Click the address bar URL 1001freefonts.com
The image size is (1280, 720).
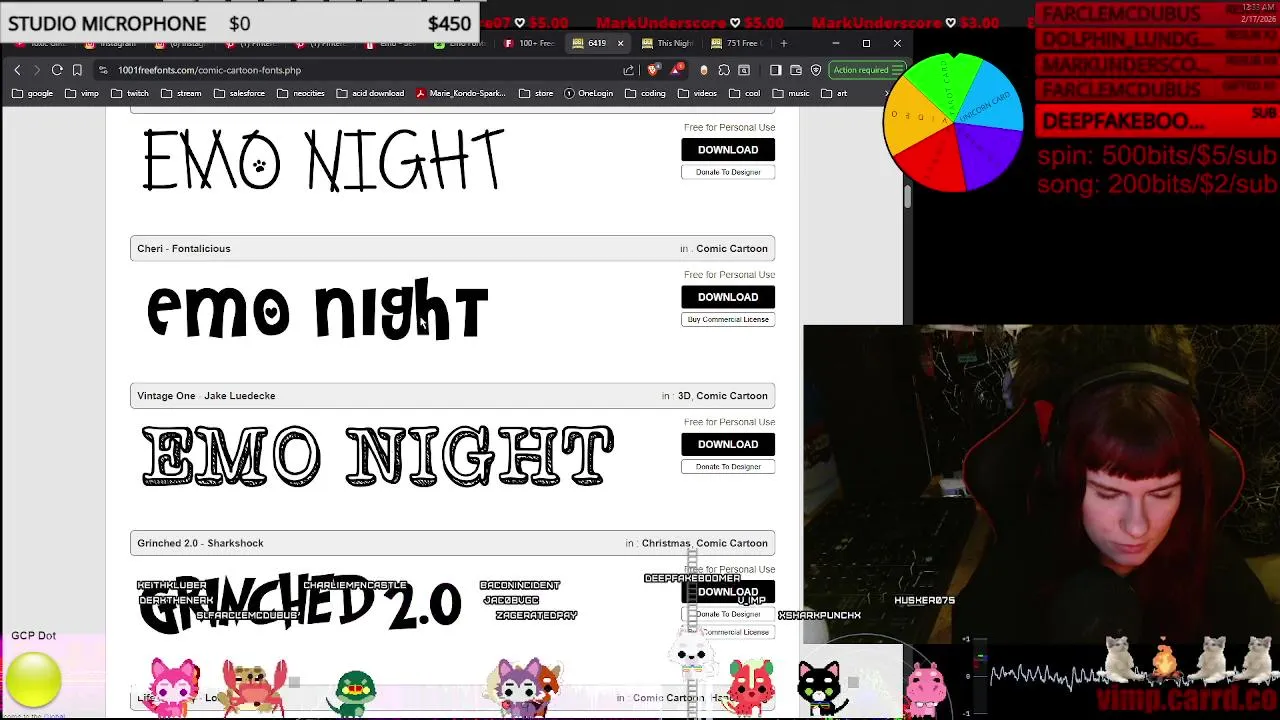coord(209,70)
